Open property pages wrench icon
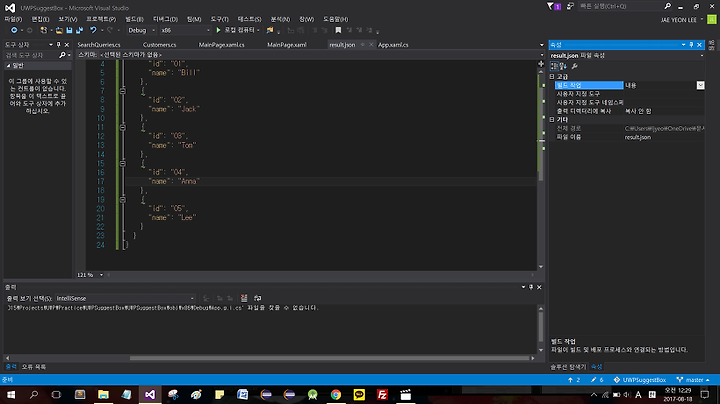 click(574, 66)
